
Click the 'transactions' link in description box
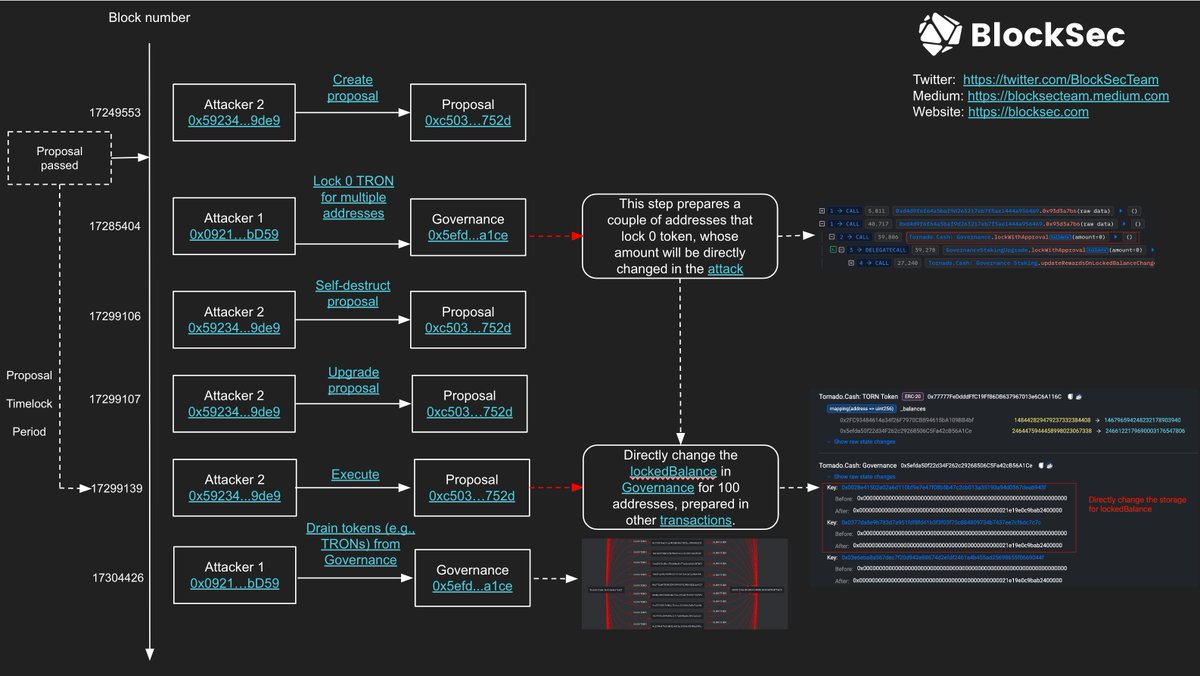click(x=696, y=520)
